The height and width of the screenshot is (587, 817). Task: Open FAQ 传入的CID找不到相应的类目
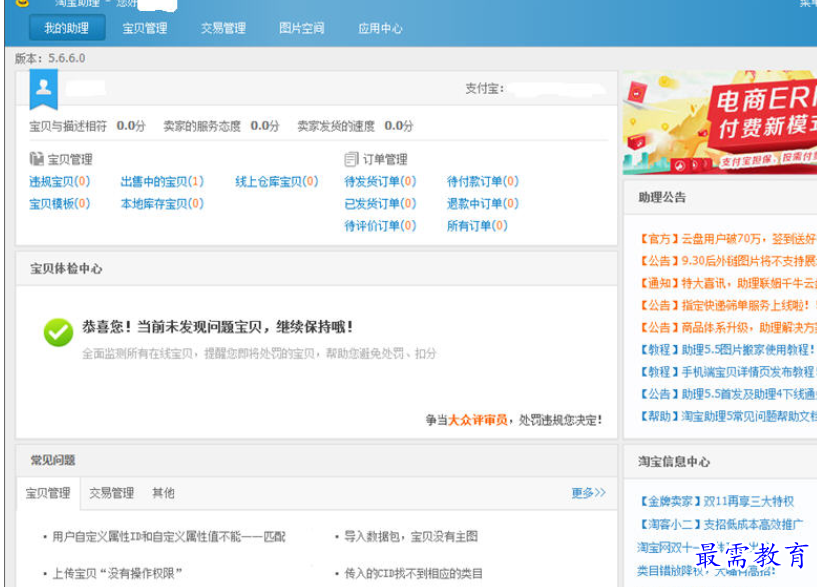click(414, 573)
